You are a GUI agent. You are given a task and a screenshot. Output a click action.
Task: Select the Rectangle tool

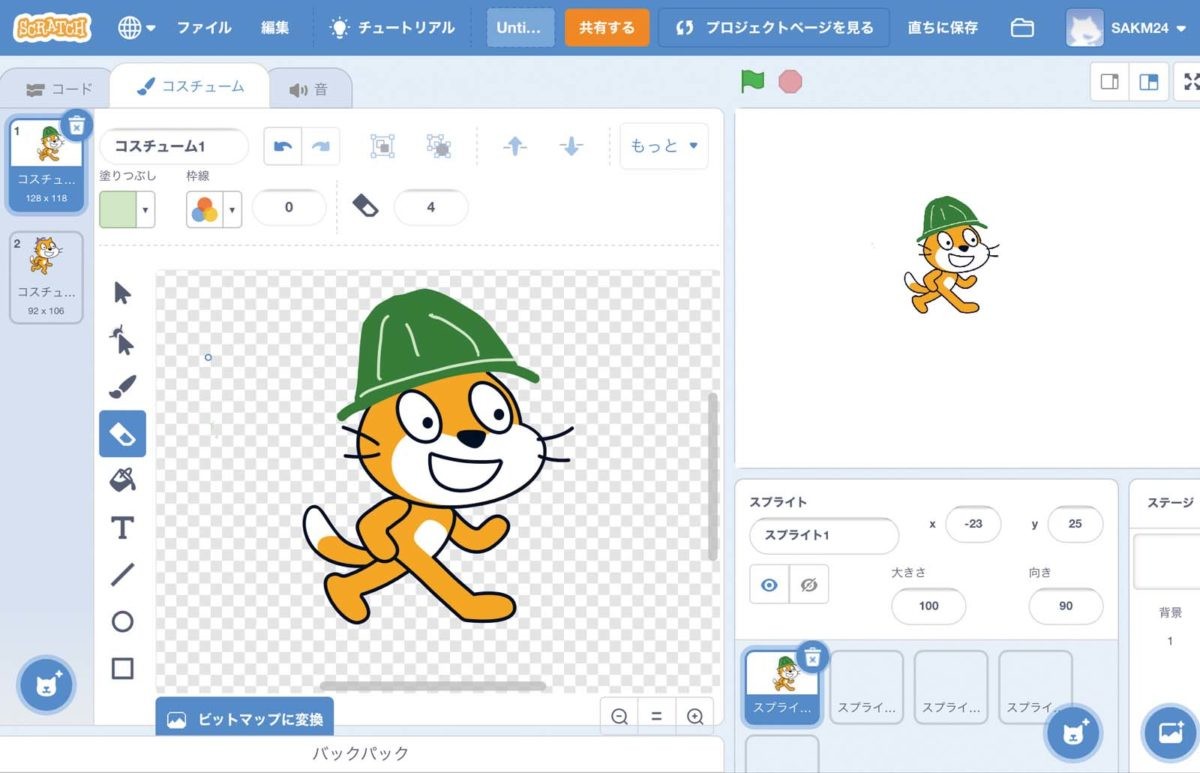[x=122, y=668]
